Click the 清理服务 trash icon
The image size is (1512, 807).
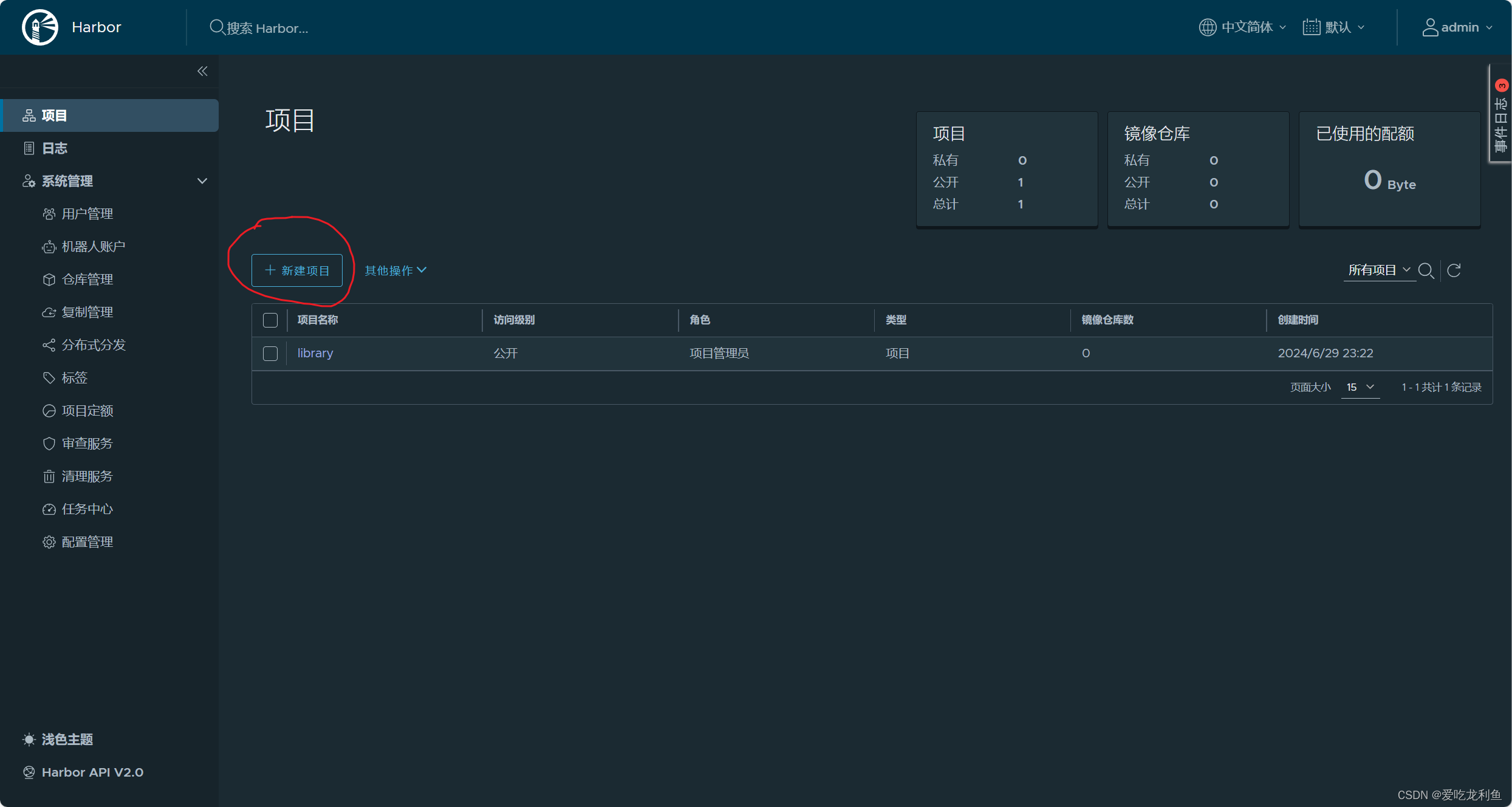click(49, 476)
